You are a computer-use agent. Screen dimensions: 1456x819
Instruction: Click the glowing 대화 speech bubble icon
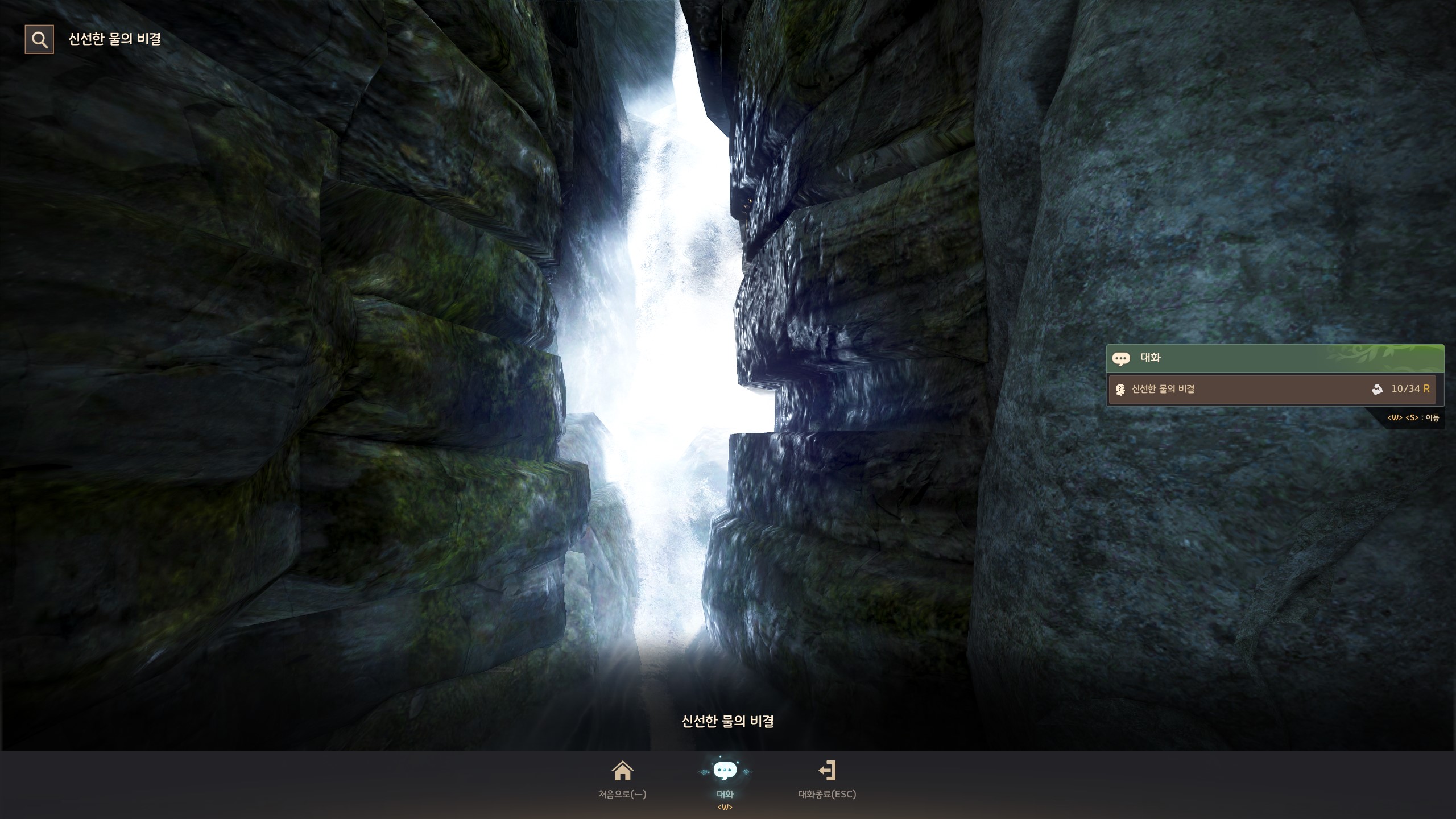[725, 771]
